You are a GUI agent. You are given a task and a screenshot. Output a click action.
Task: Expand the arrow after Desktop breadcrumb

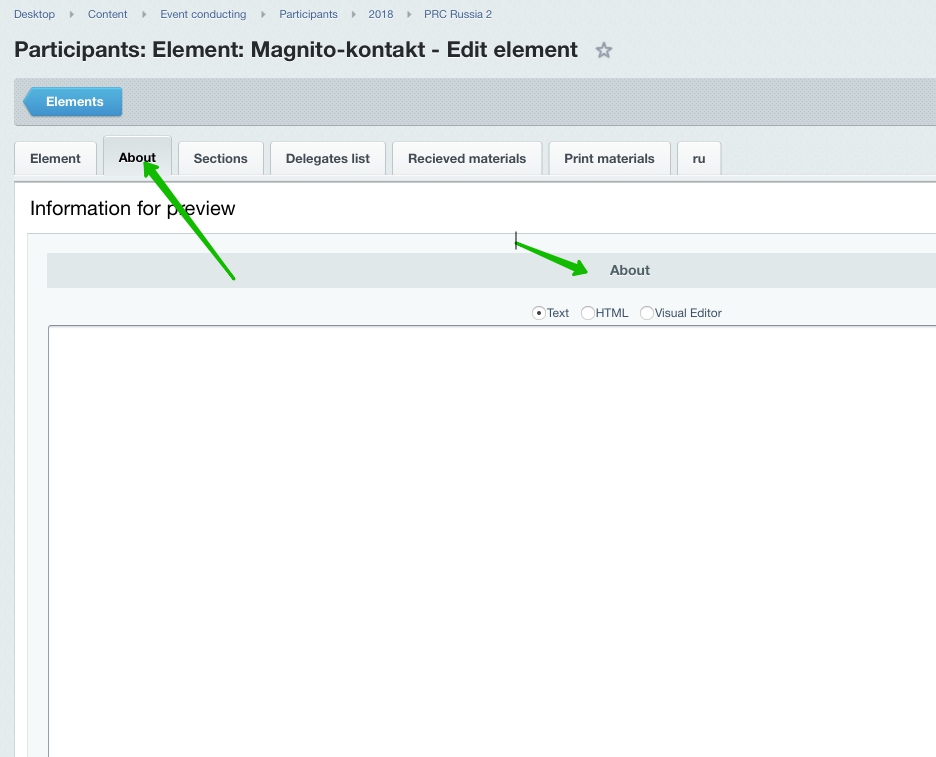tap(71, 14)
